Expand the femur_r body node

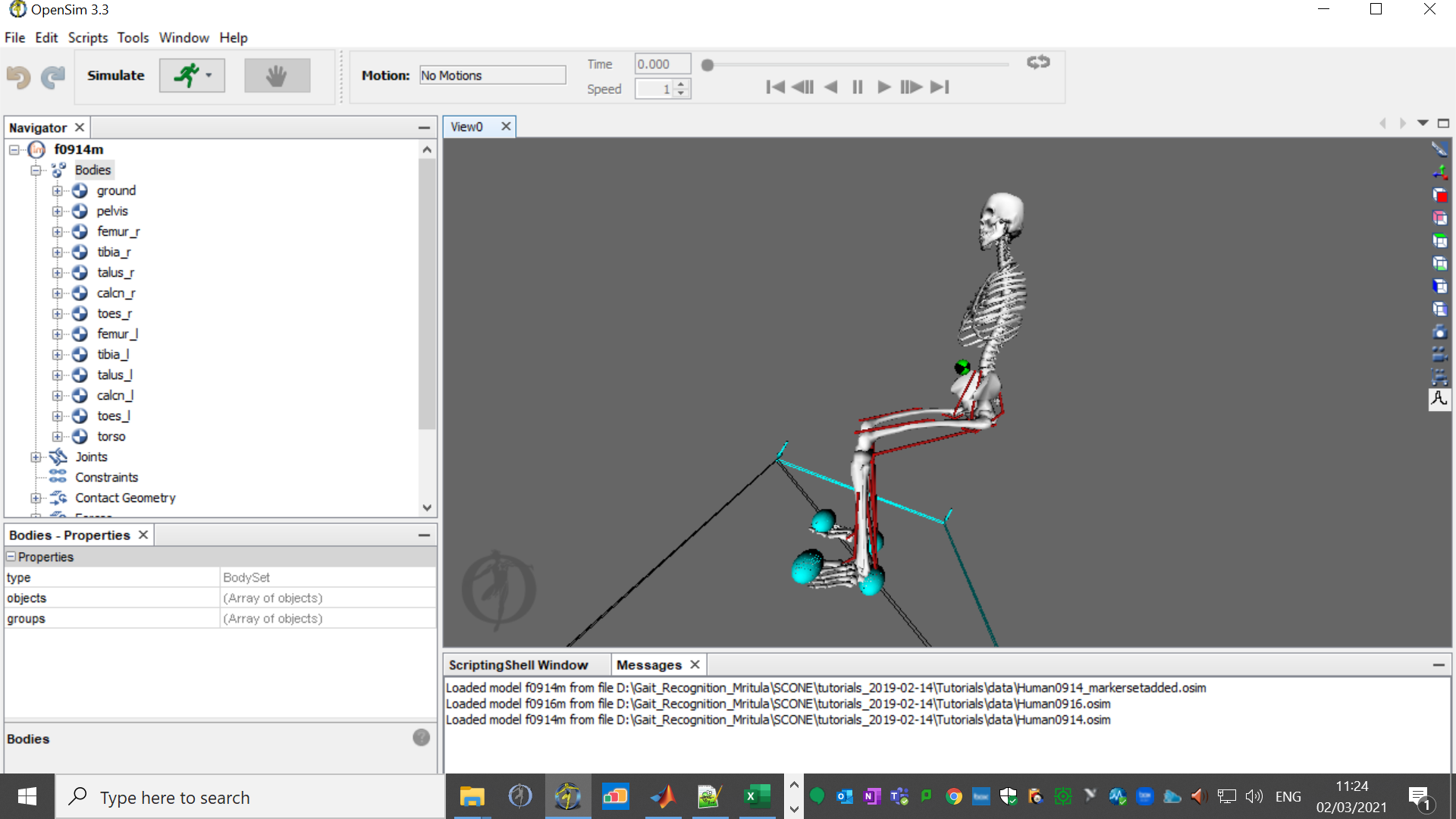click(x=57, y=231)
